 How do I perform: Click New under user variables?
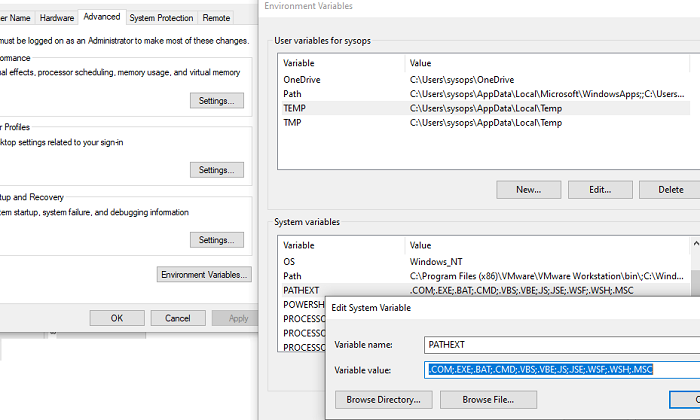(529, 190)
